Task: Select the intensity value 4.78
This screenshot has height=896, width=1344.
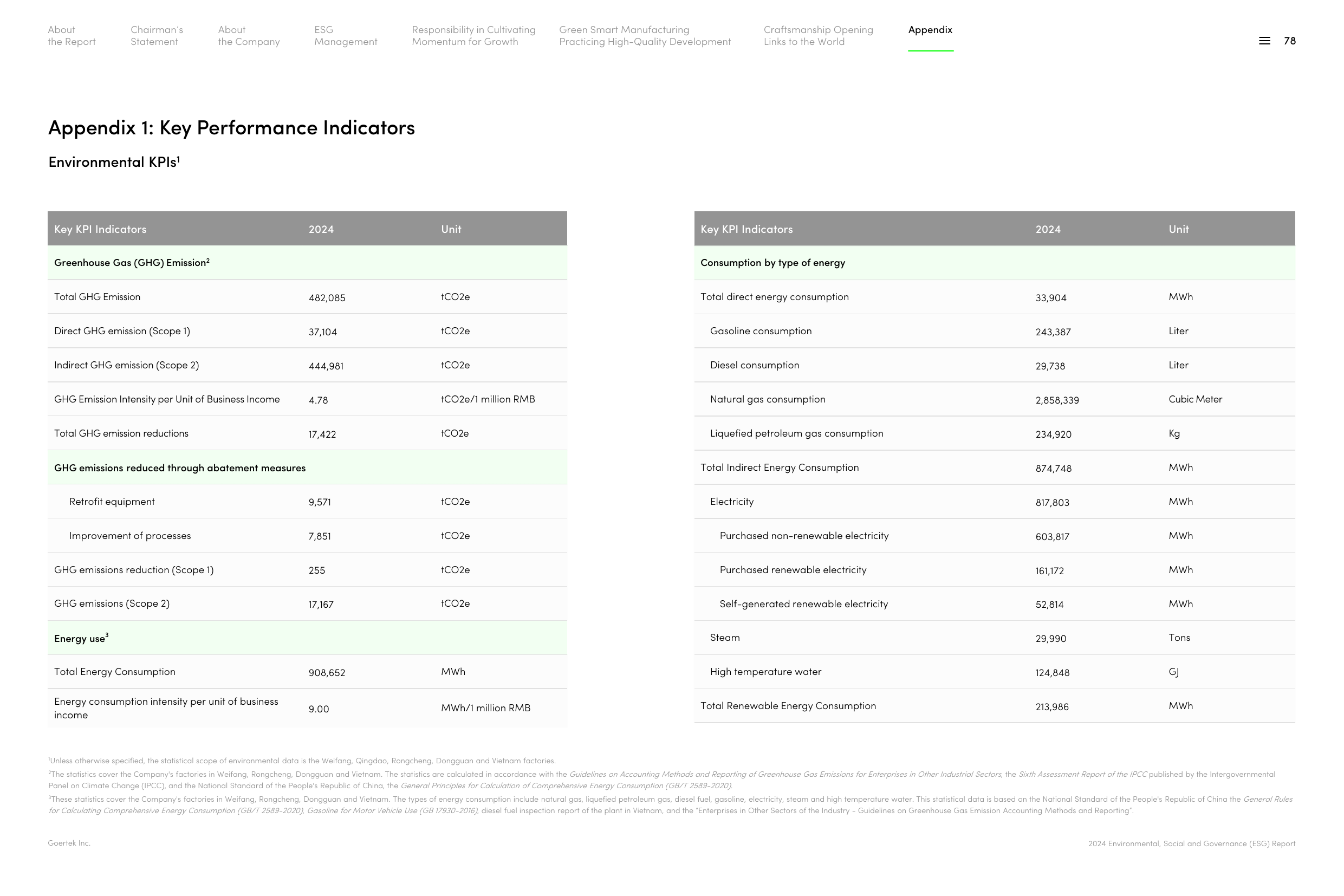Action: tap(319, 400)
